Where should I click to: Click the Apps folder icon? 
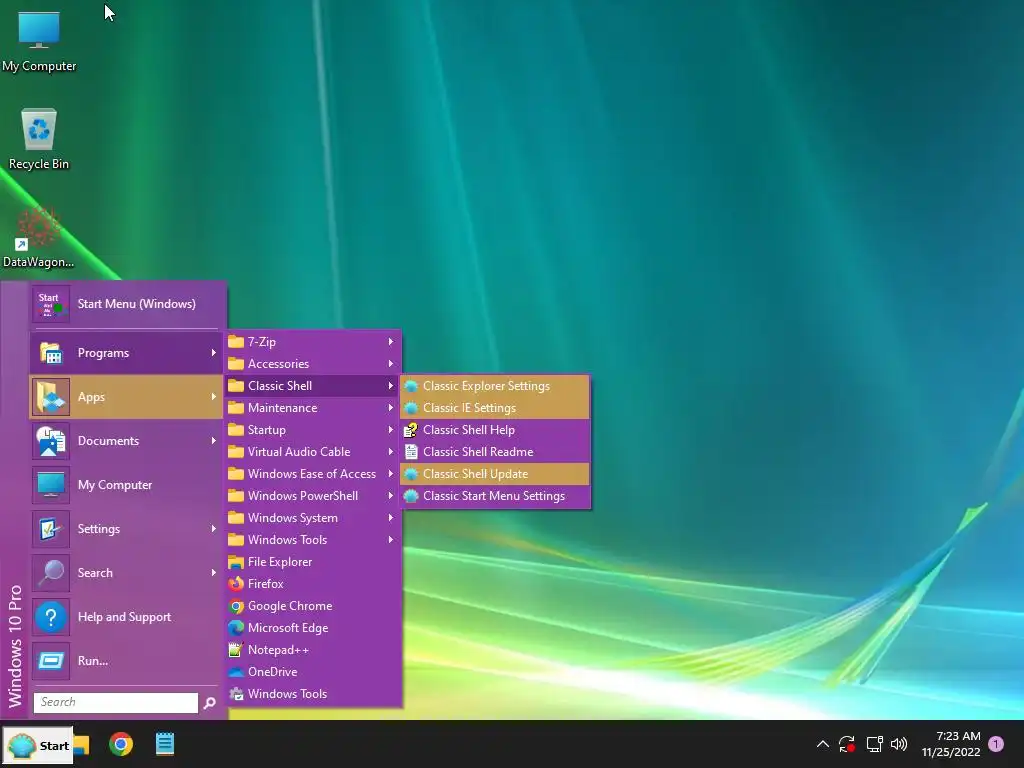click(x=50, y=397)
